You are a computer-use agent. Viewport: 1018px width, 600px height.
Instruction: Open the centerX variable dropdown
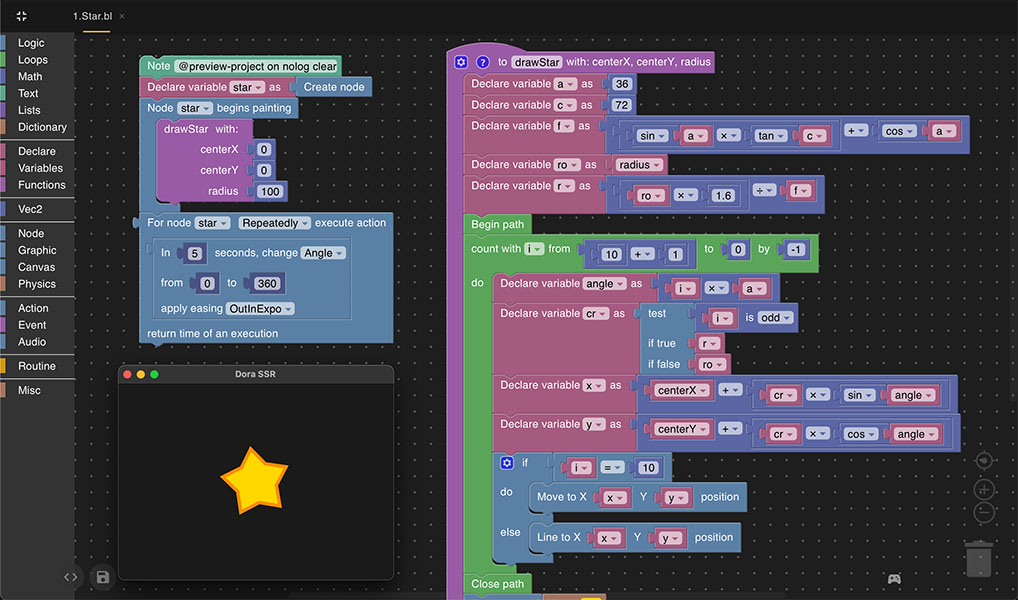point(682,390)
